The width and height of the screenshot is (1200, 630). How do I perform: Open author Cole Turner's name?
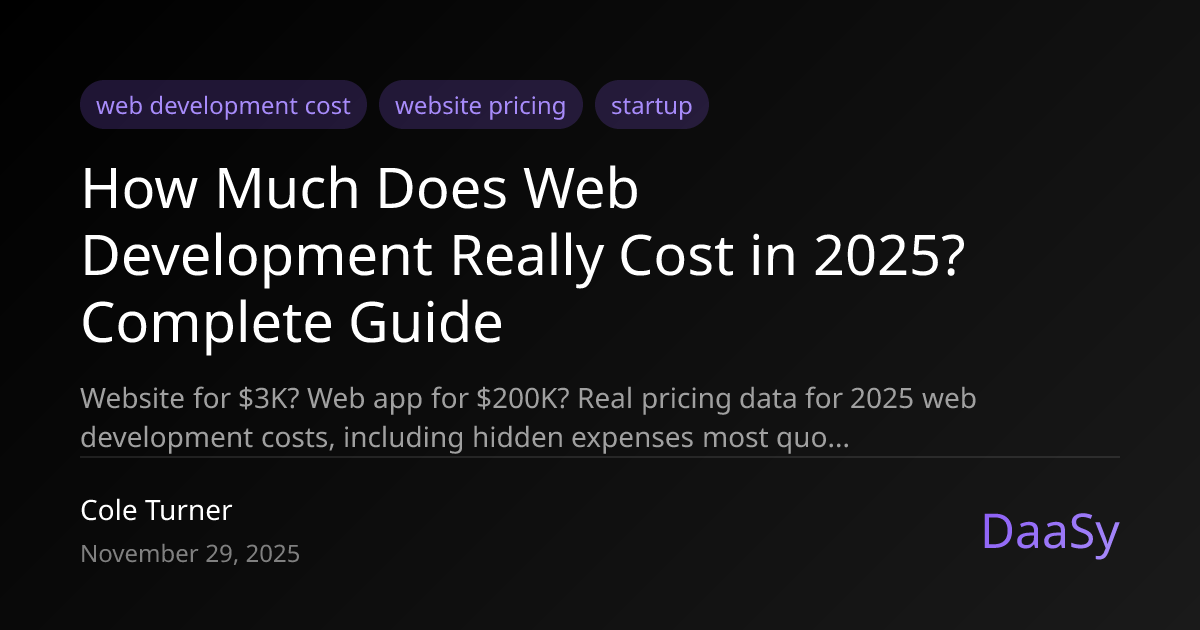[x=156, y=511]
